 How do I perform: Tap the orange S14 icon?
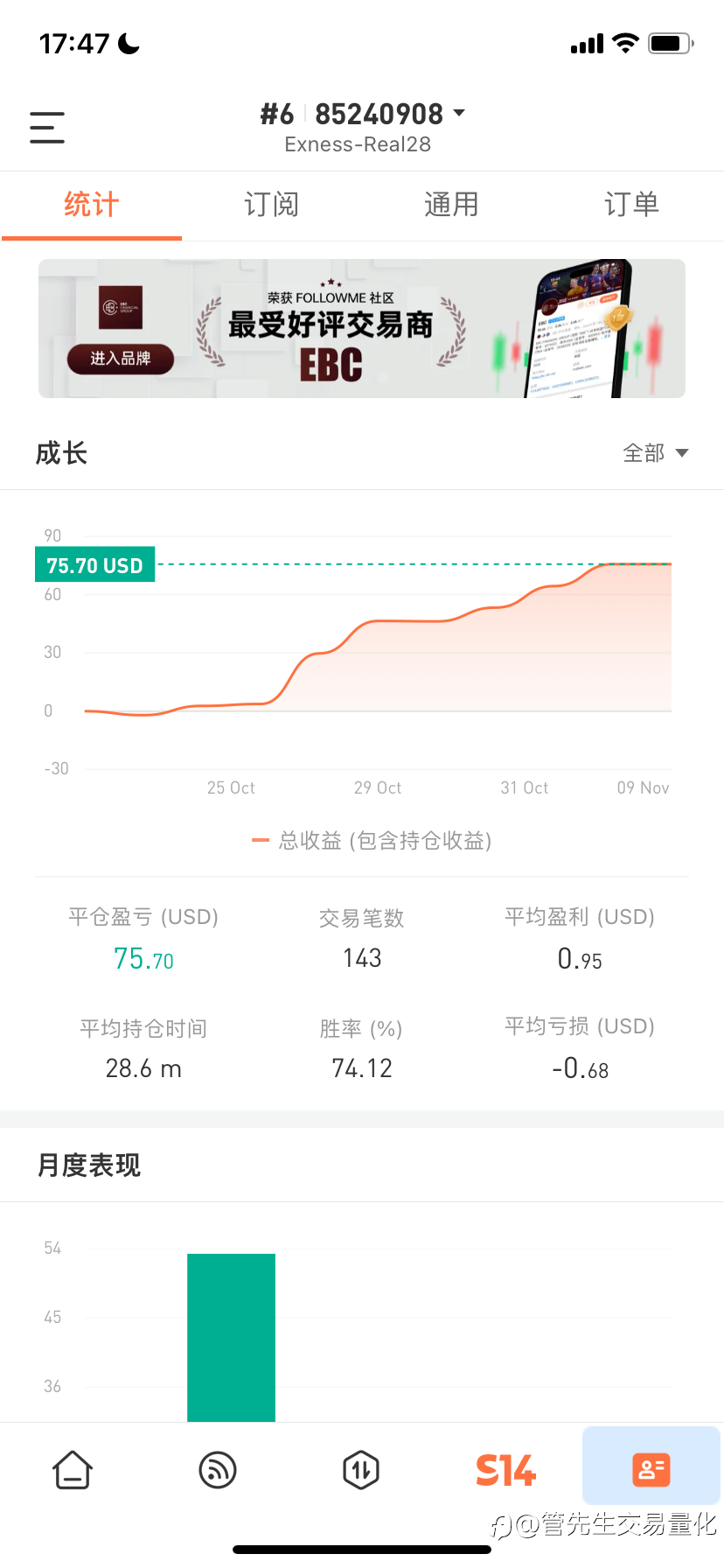pos(505,1470)
